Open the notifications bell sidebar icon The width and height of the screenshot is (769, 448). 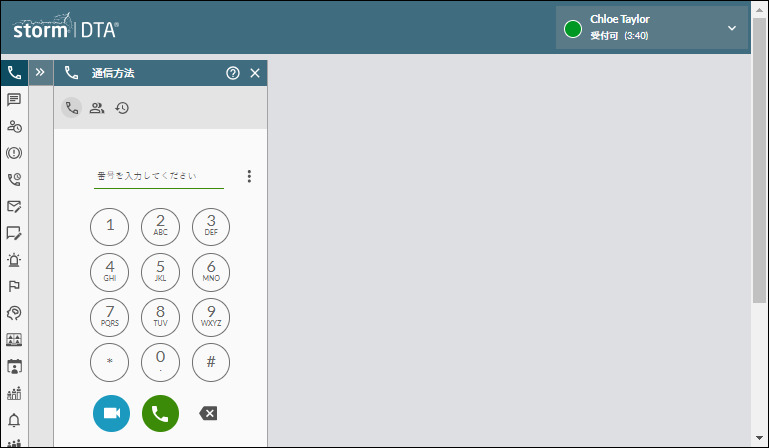click(x=14, y=420)
